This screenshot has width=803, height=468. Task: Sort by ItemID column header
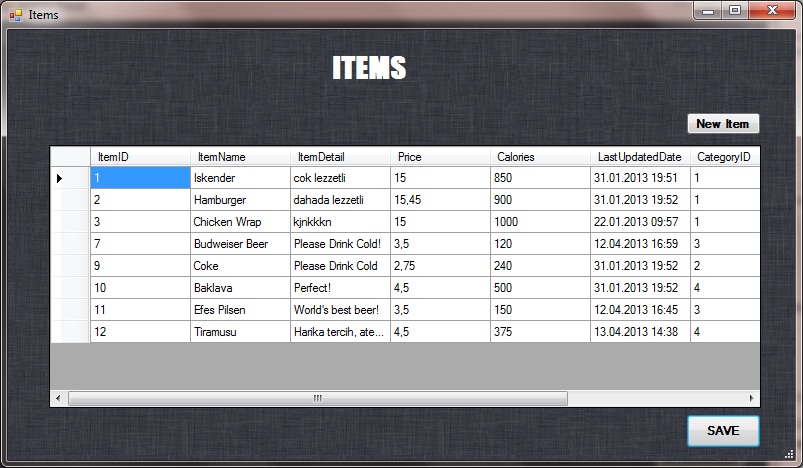click(140, 157)
